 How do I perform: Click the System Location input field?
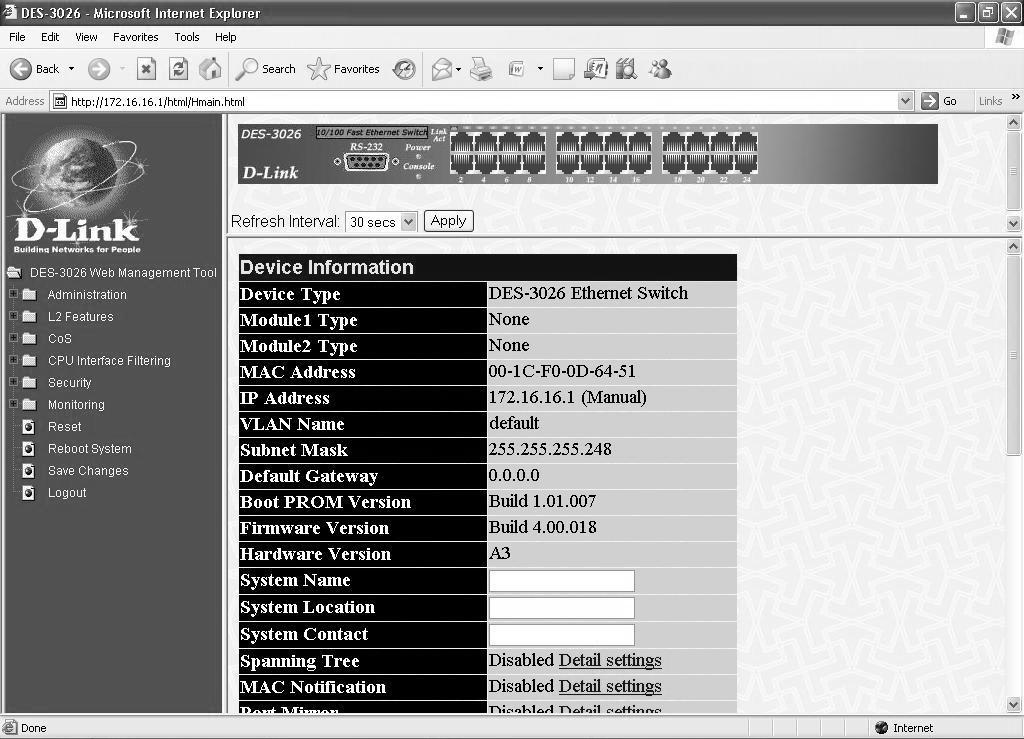tap(562, 607)
